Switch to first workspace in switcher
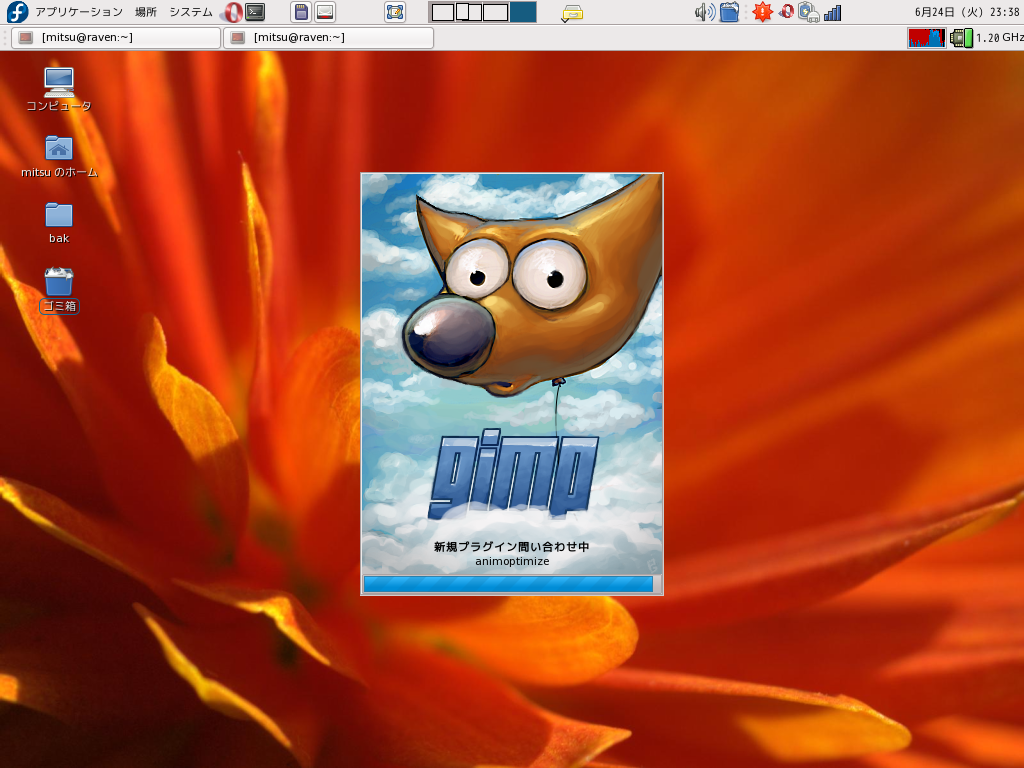1024x768 pixels. coord(443,12)
